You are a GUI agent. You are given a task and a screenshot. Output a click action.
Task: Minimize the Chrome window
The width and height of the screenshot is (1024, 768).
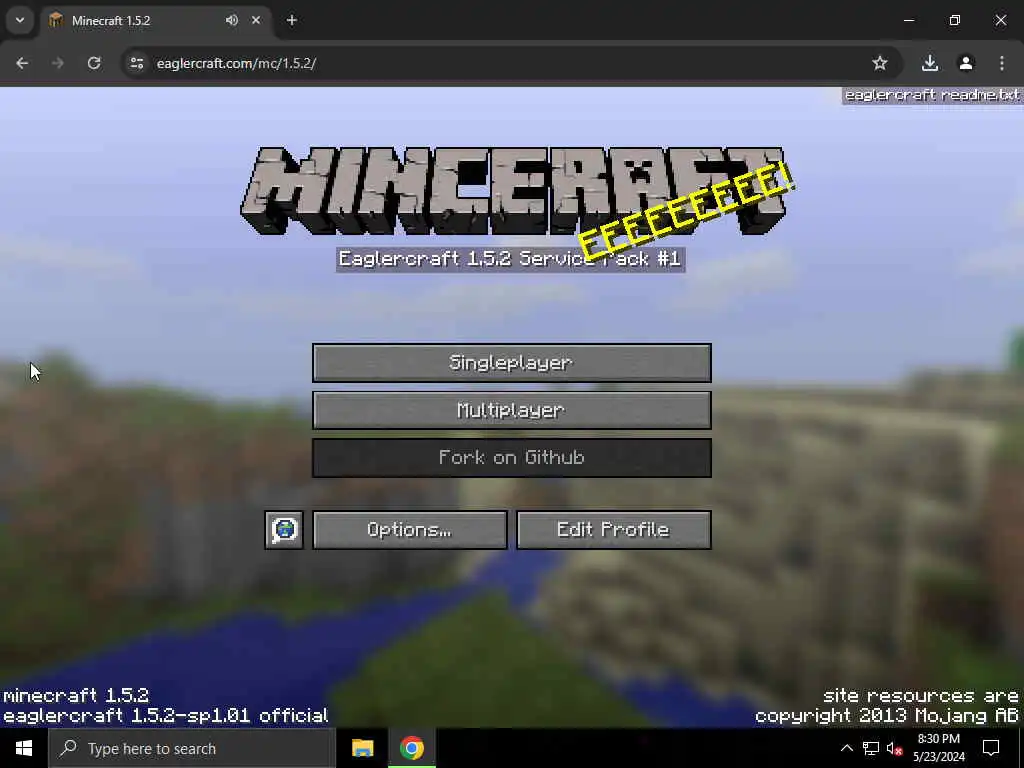click(908, 20)
